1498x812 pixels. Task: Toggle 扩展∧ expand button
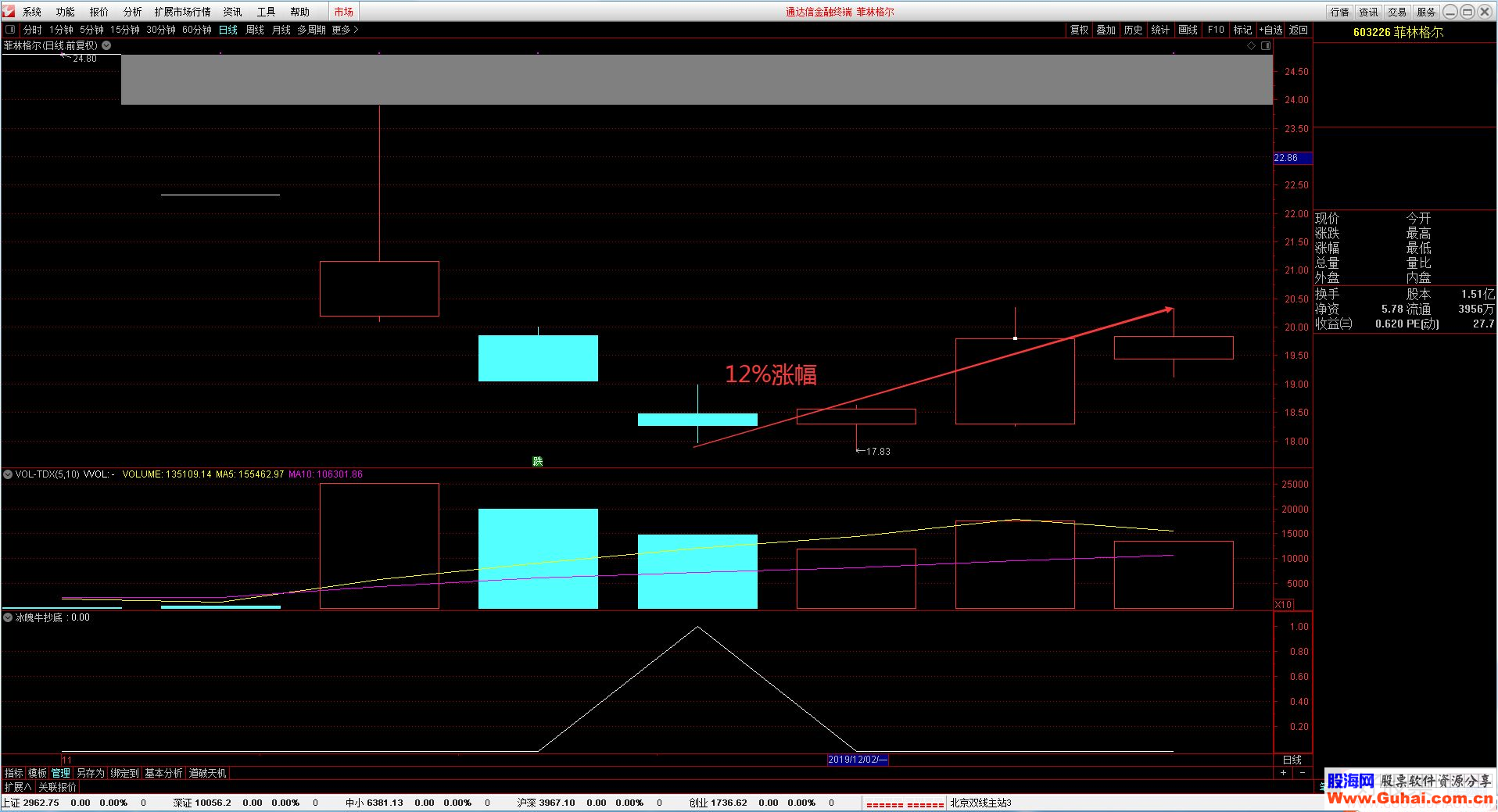tap(18, 787)
